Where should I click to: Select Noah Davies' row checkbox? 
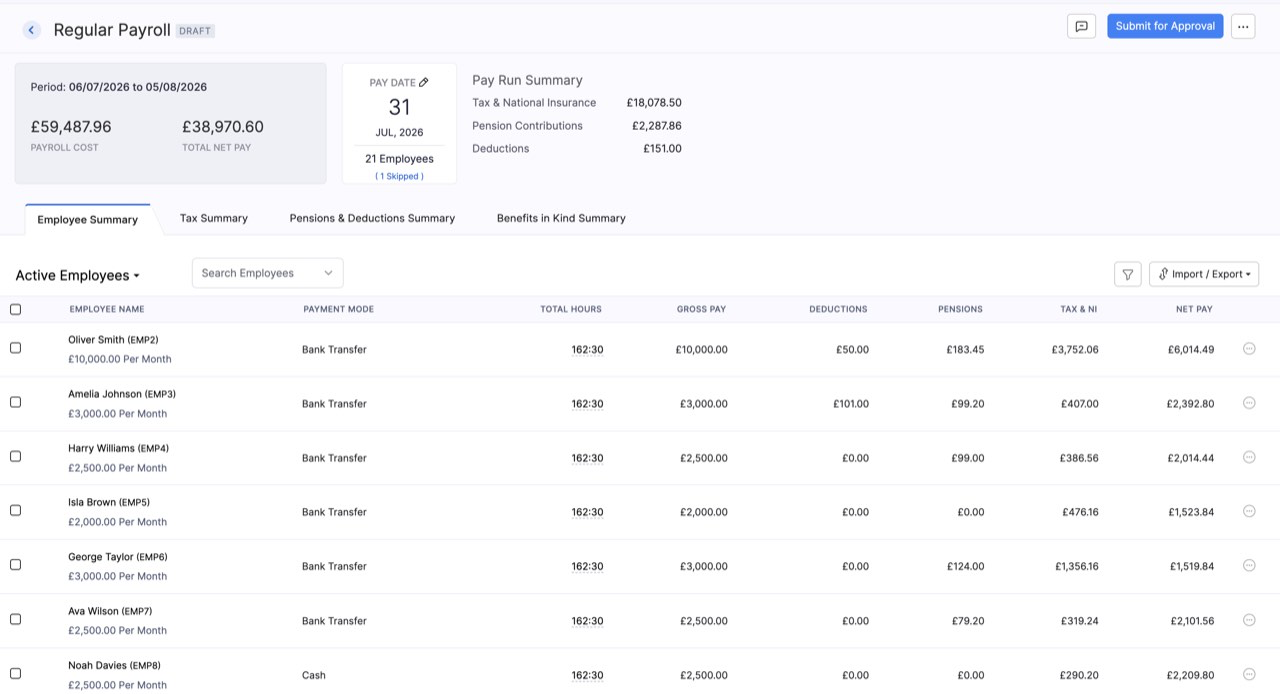point(15,673)
